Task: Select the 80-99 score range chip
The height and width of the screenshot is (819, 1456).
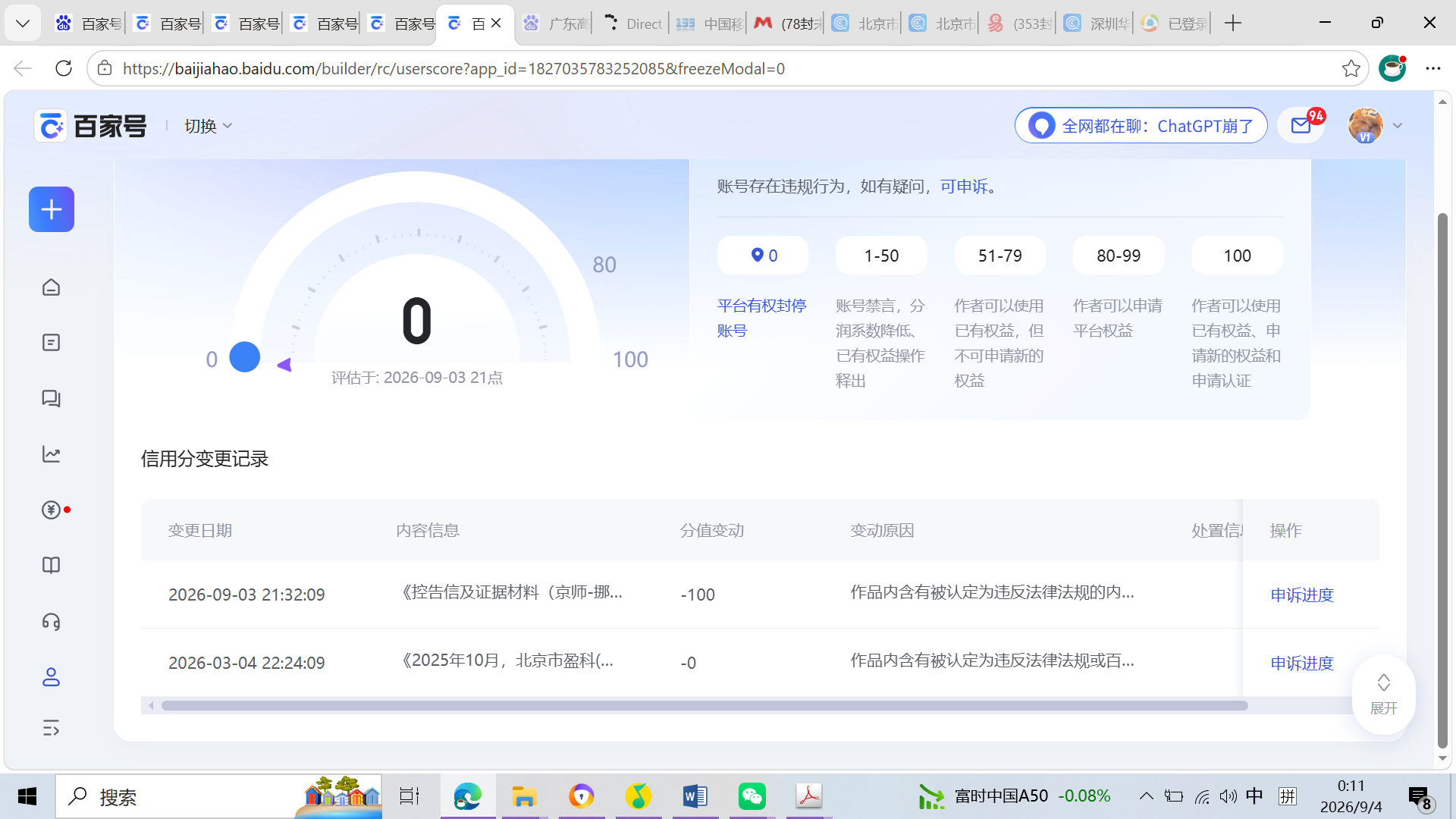Action: coord(1118,256)
